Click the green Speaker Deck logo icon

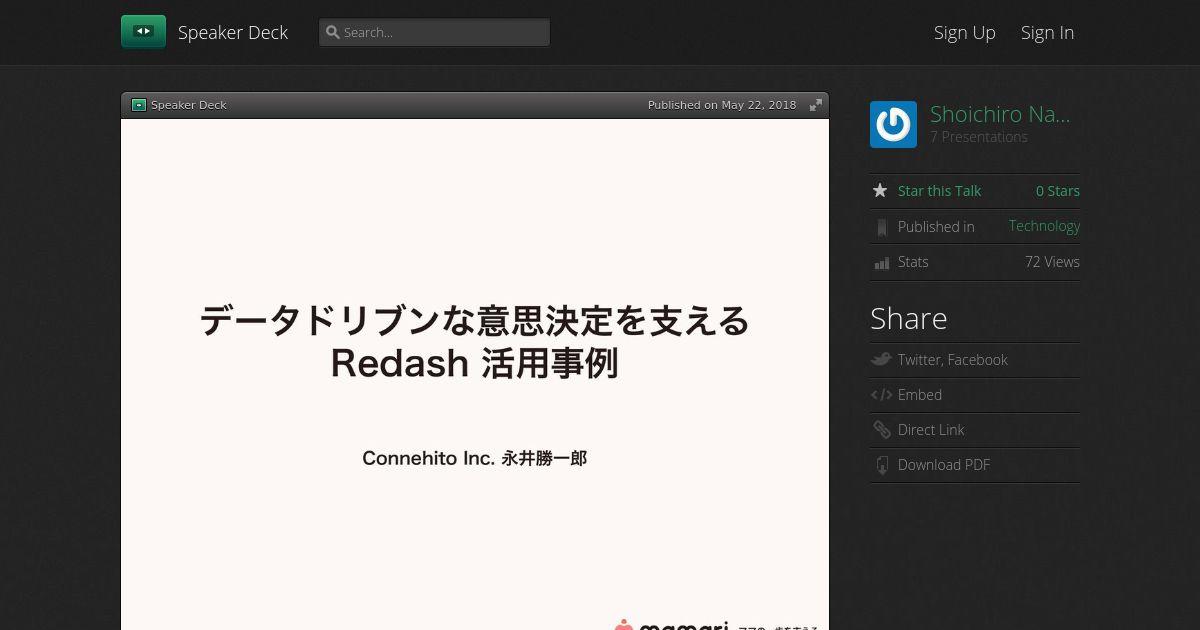click(143, 32)
